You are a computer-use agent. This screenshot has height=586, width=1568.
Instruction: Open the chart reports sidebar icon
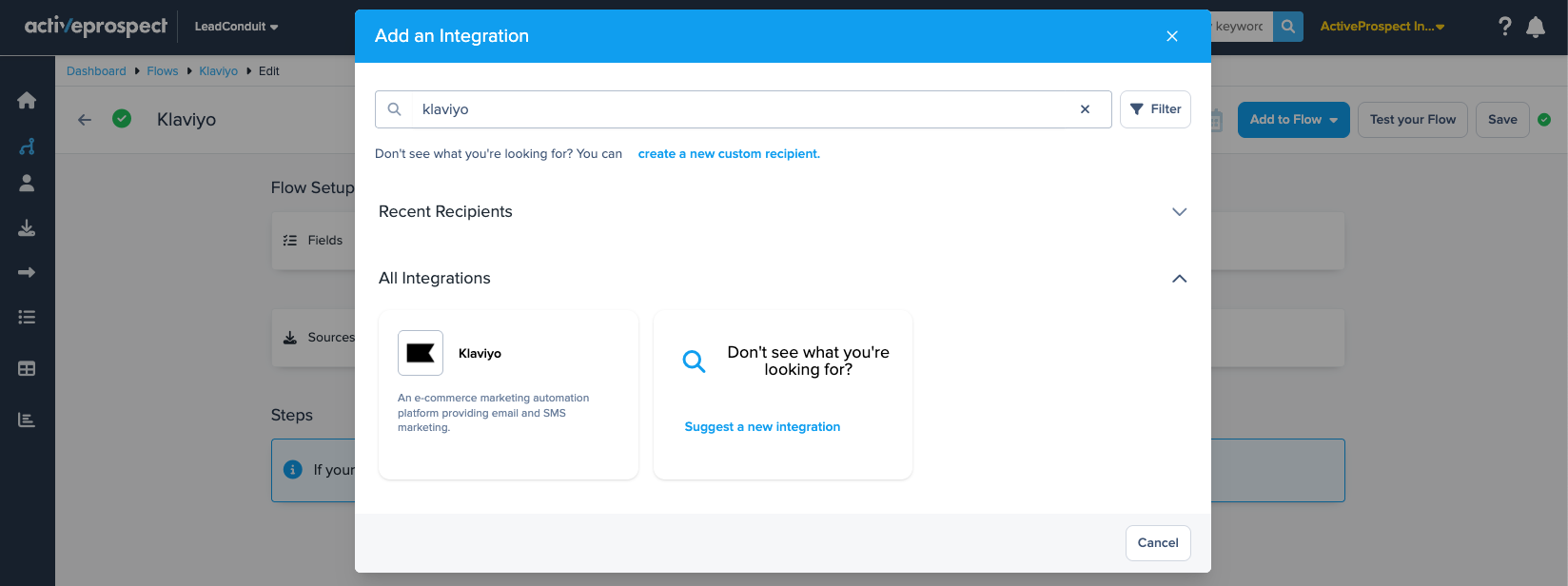27,420
